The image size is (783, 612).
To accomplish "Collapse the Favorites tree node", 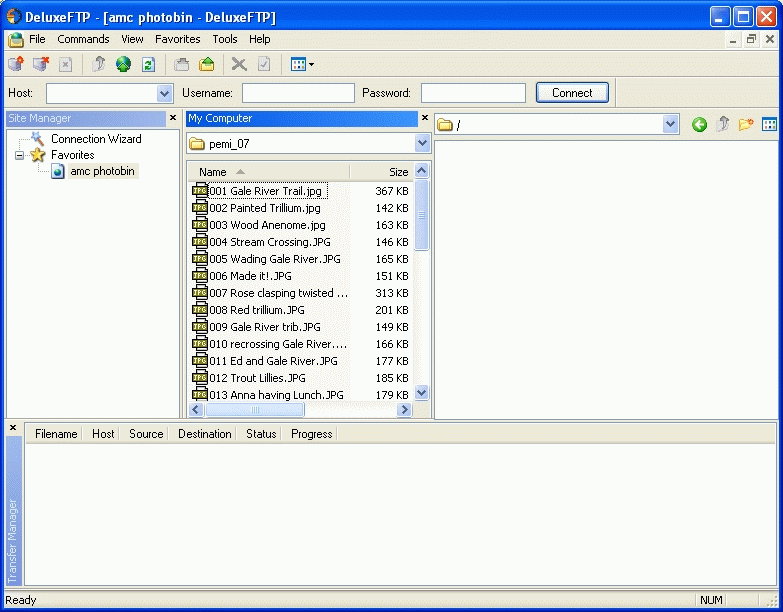I will click(x=19, y=155).
